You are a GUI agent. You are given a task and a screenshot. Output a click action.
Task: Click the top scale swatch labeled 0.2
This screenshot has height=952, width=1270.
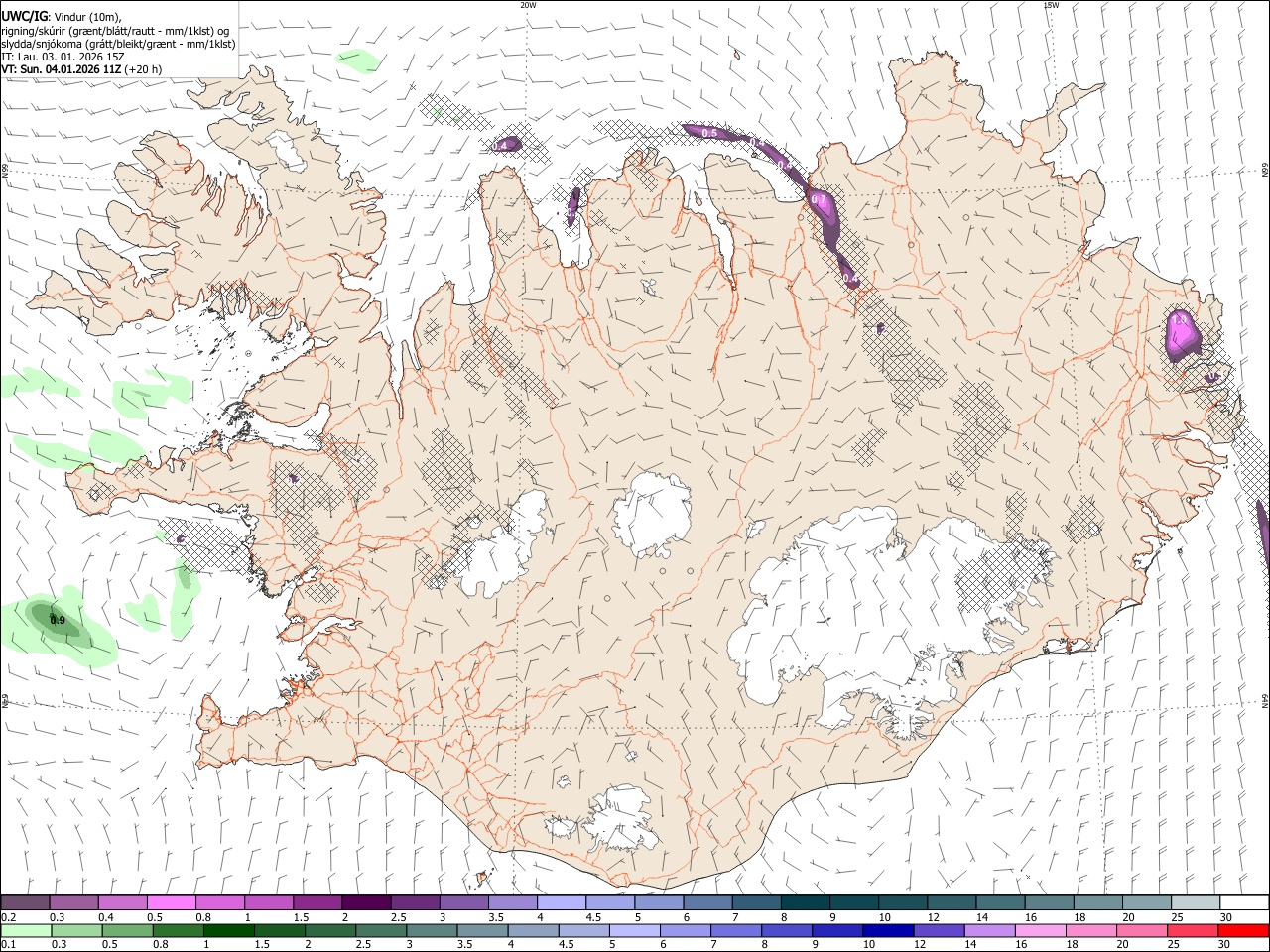coord(25,902)
